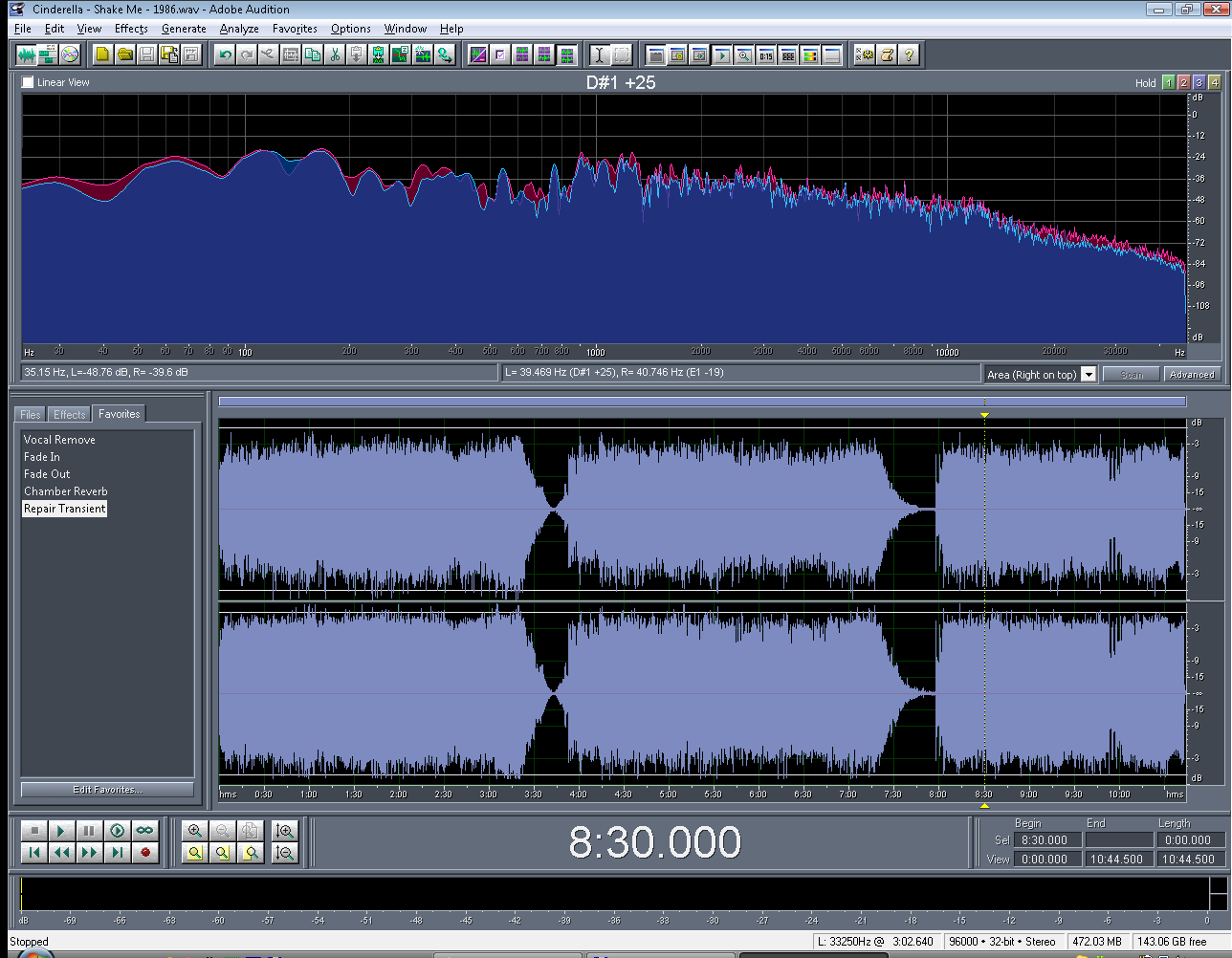Click Play from Cursor to End of View
Image resolution: width=1232 pixels, height=958 pixels.
tap(117, 831)
